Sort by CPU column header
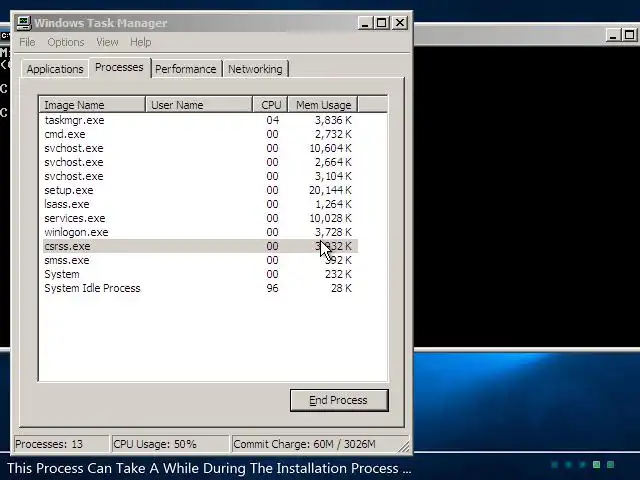 pos(271,105)
